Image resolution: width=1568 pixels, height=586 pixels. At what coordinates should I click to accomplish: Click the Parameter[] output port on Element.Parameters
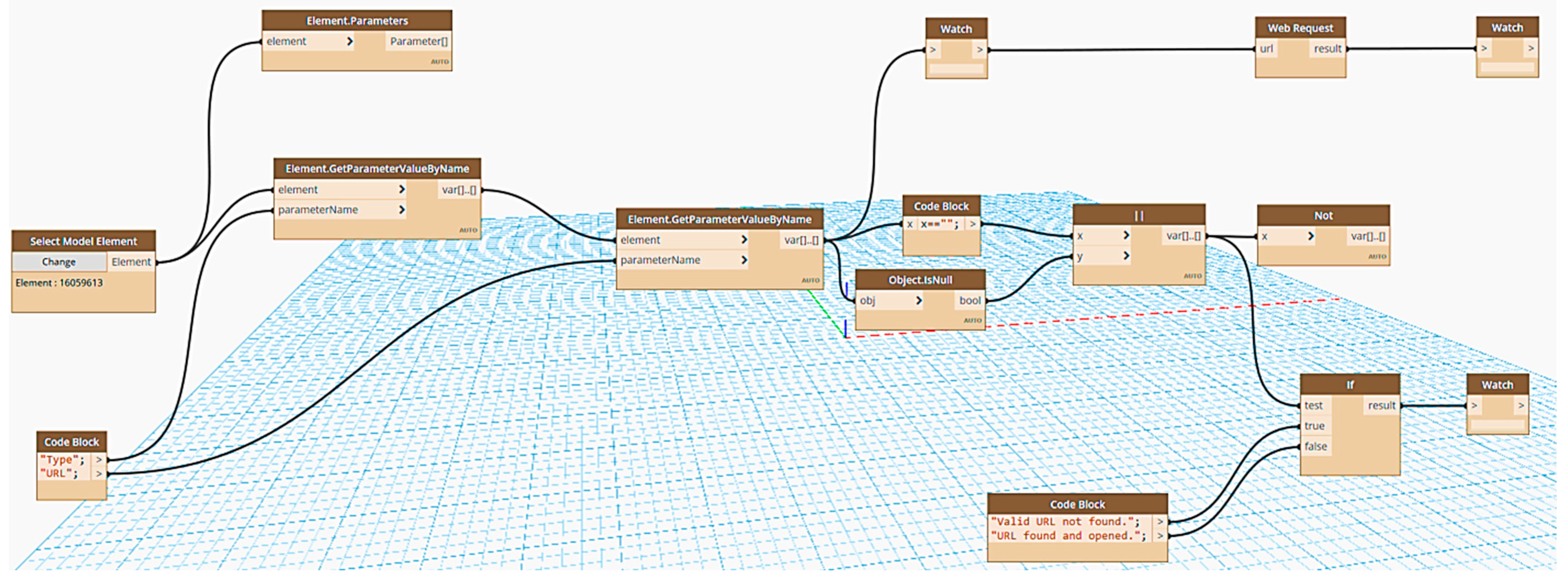418,41
